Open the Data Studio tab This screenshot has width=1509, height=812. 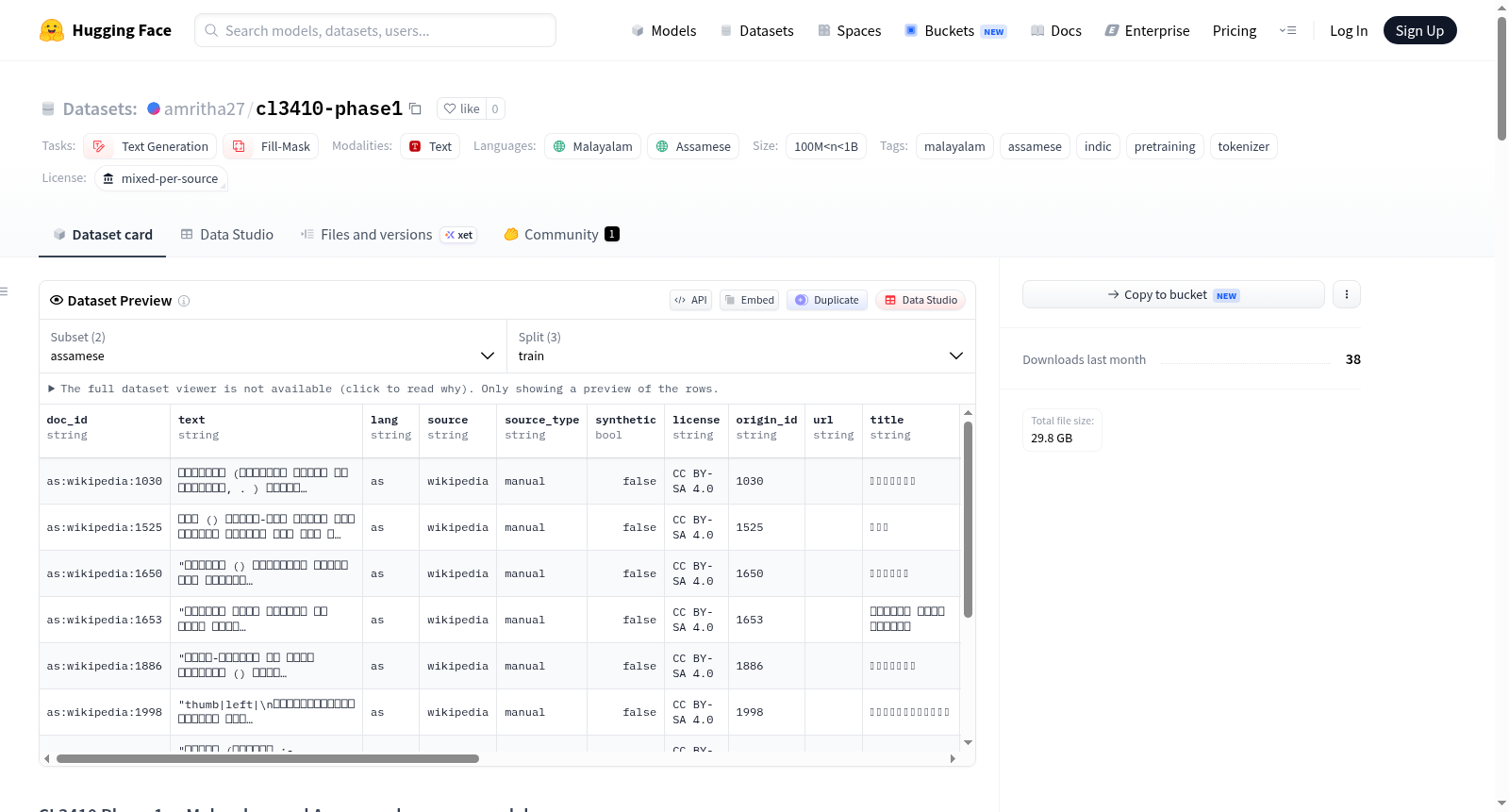pyautogui.click(x=226, y=235)
